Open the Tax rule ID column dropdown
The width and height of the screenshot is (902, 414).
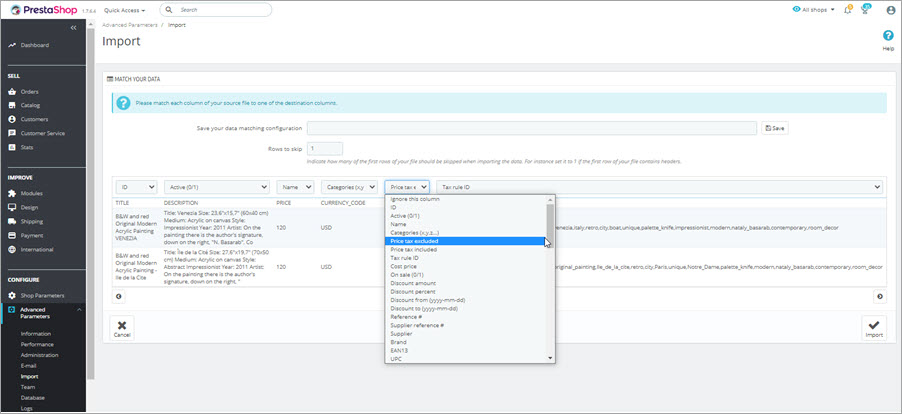[659, 187]
